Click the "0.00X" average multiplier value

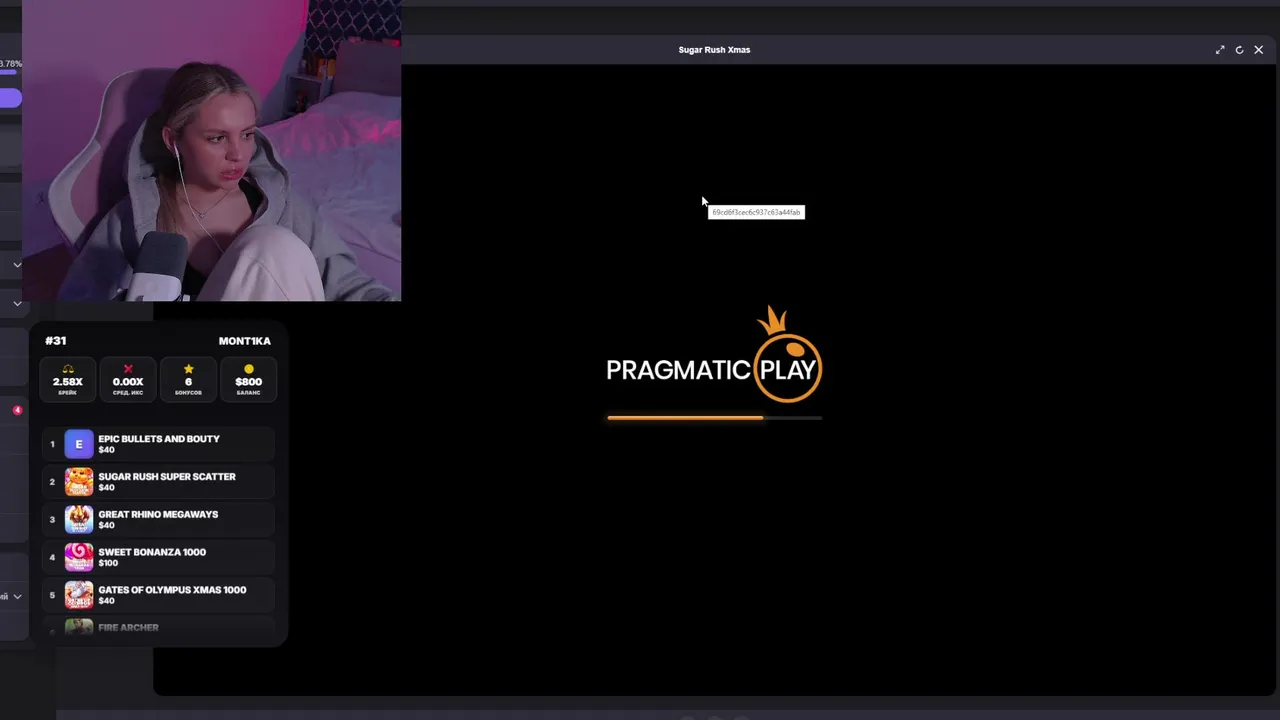coord(128,382)
